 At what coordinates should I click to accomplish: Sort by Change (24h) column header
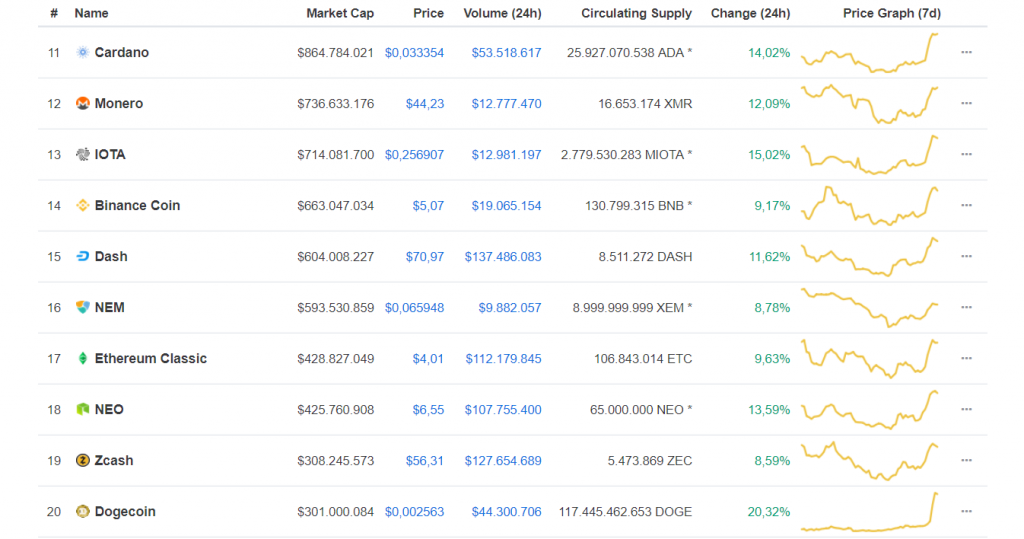click(750, 13)
